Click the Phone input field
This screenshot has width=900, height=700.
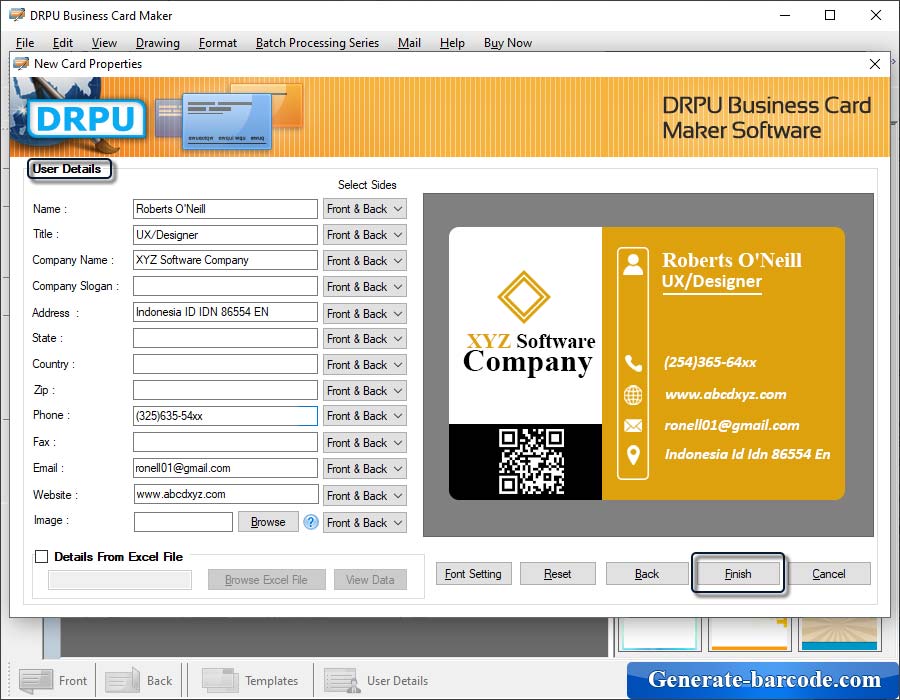[225, 416]
